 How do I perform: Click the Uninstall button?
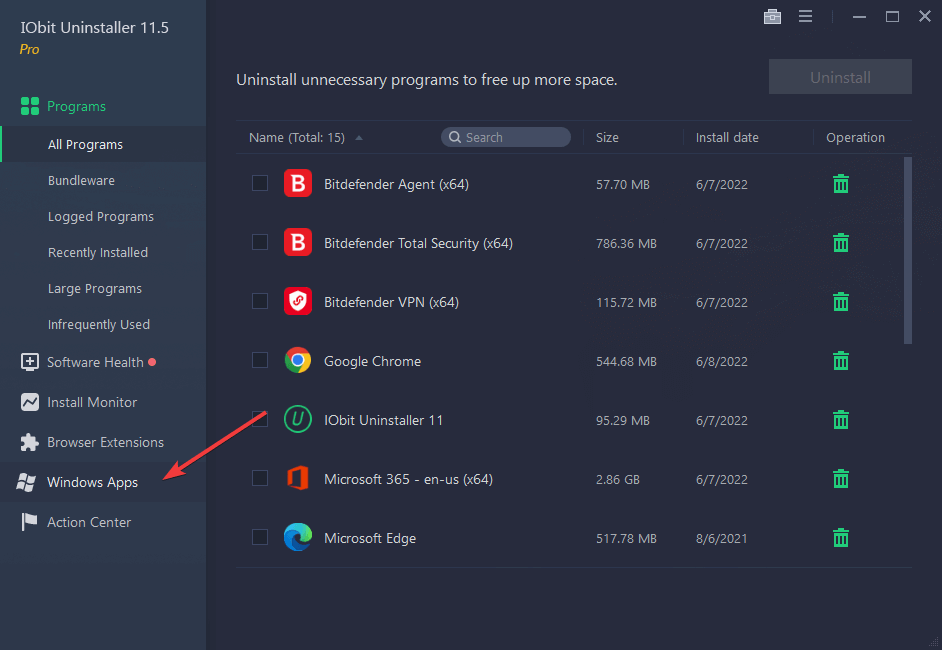point(840,77)
